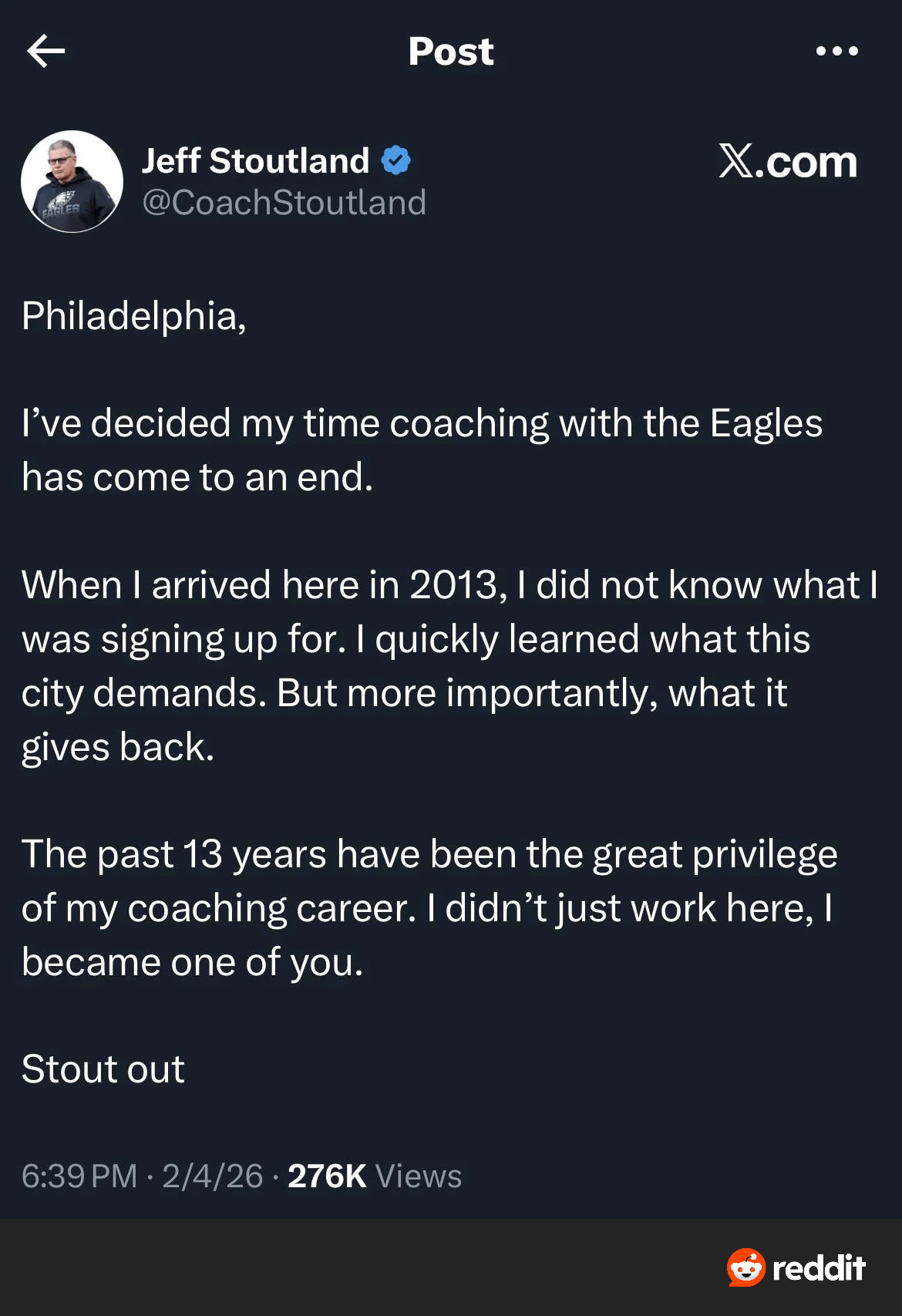Click the X logo glyph in watermark

tap(735, 160)
